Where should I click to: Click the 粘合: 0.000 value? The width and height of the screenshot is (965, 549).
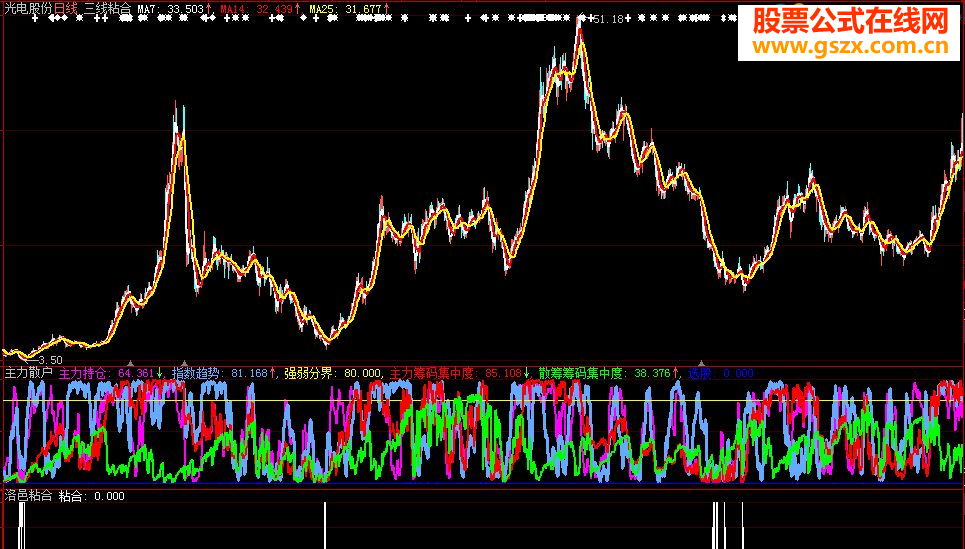click(92, 496)
